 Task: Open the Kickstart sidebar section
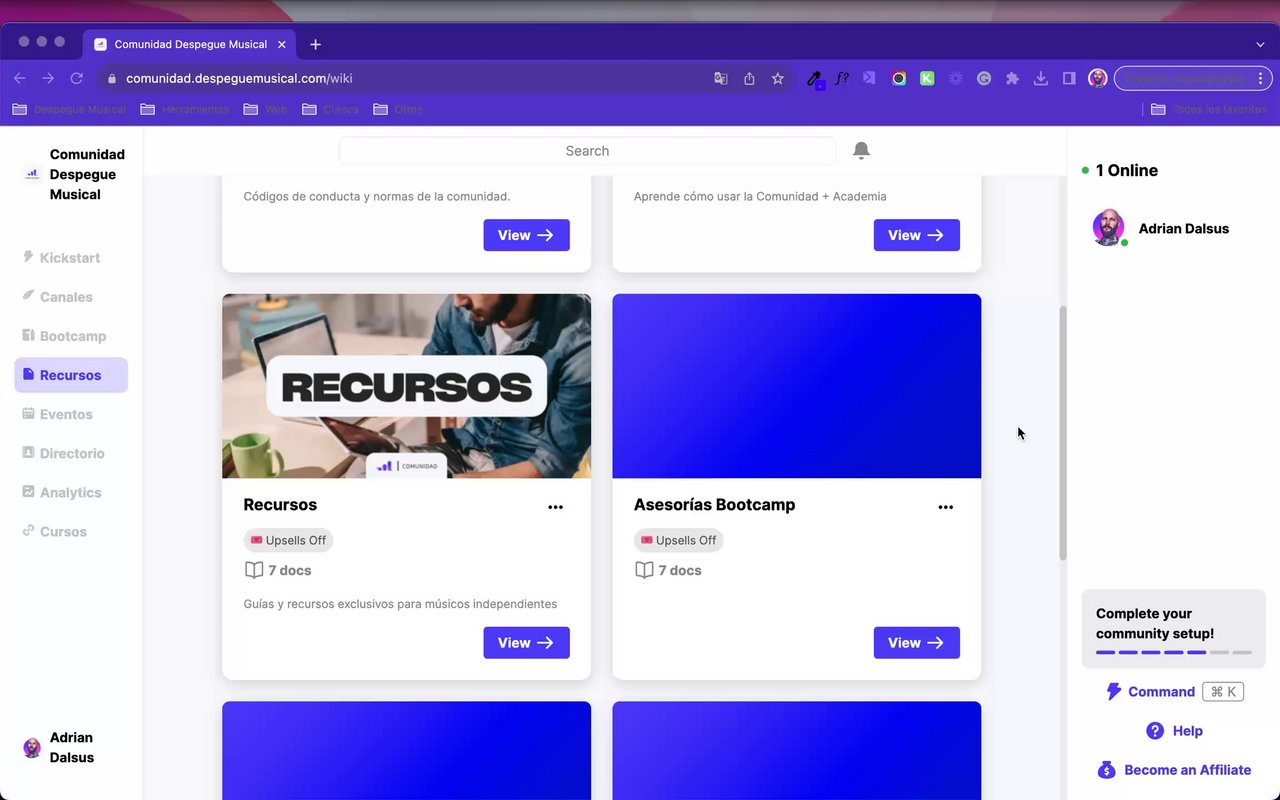(70, 258)
